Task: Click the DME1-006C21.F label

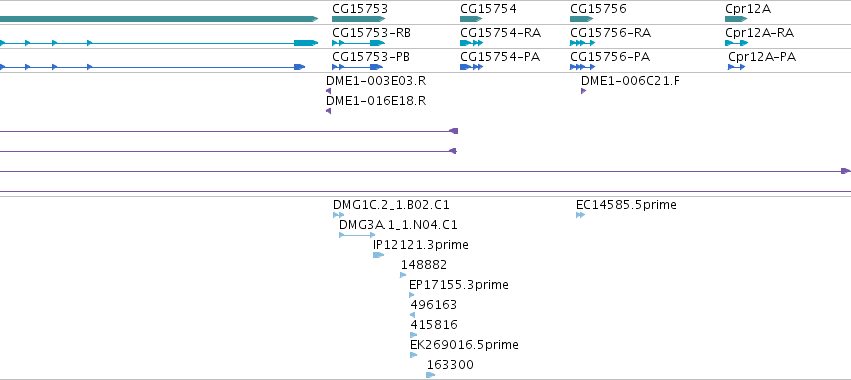Action: pyautogui.click(x=630, y=81)
